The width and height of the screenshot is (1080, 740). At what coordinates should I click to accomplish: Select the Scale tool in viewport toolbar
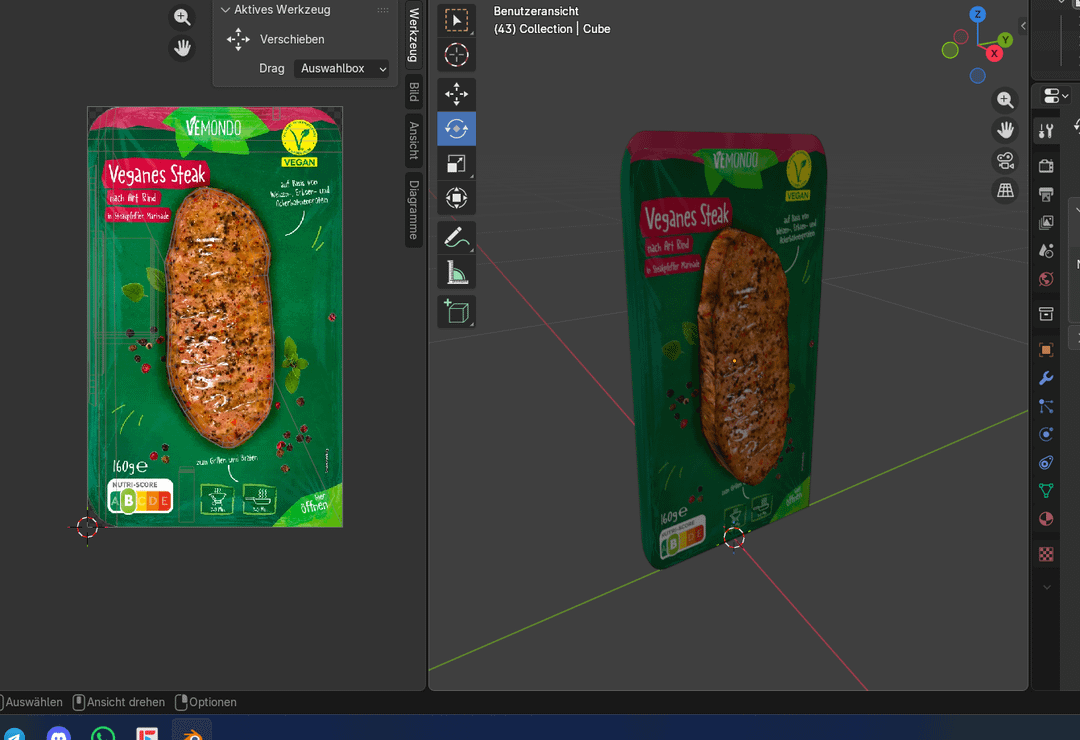click(456, 164)
